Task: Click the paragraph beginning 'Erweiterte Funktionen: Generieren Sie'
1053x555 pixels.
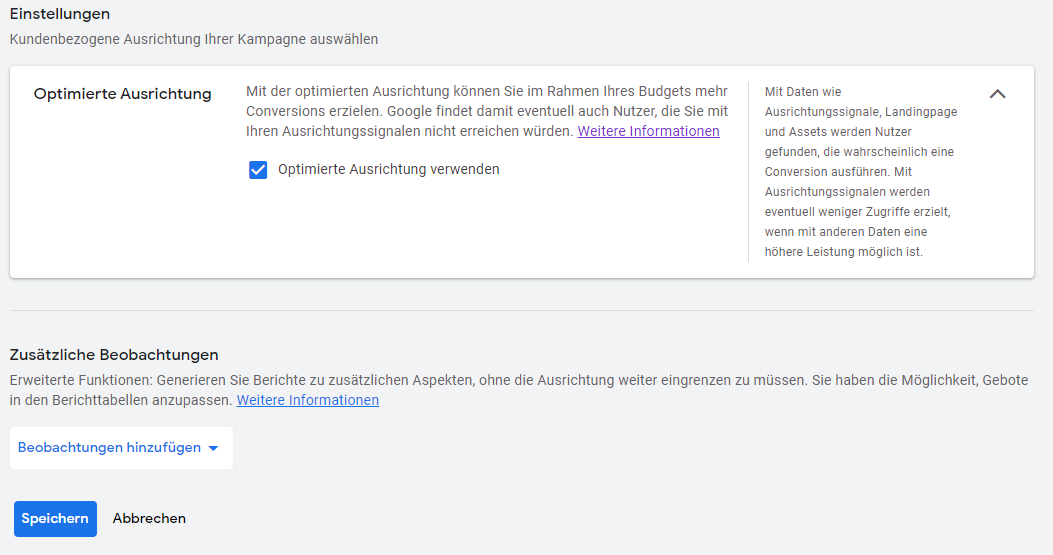Action: tap(518, 390)
